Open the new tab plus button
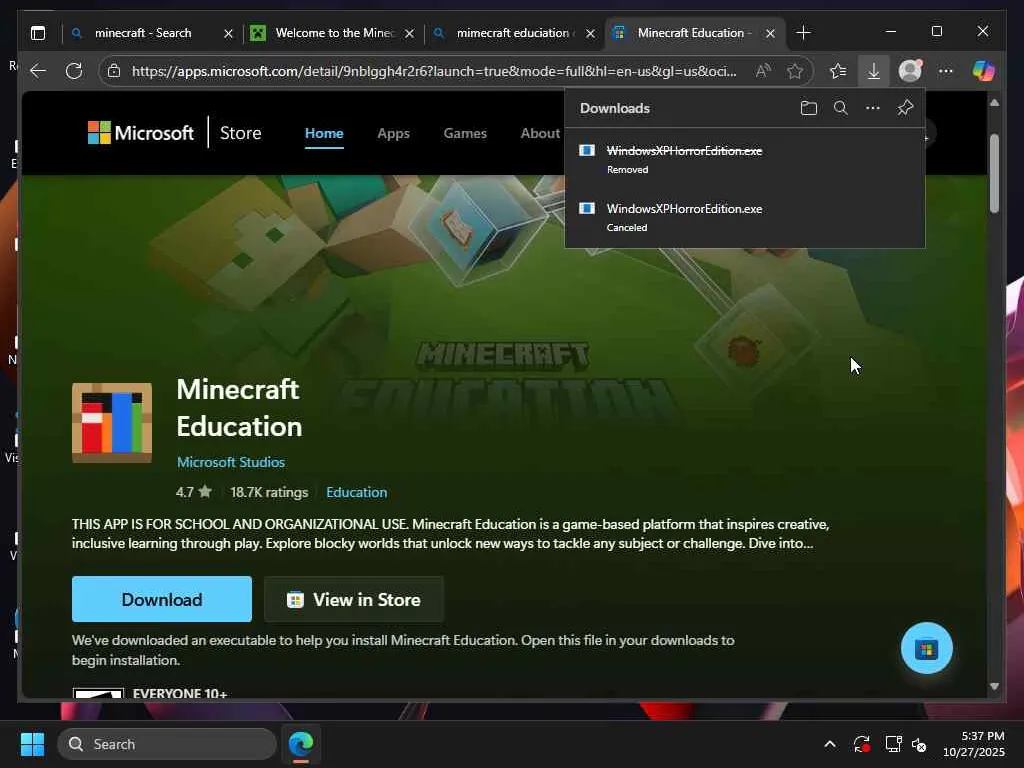Image resolution: width=1024 pixels, height=768 pixels. click(x=803, y=33)
